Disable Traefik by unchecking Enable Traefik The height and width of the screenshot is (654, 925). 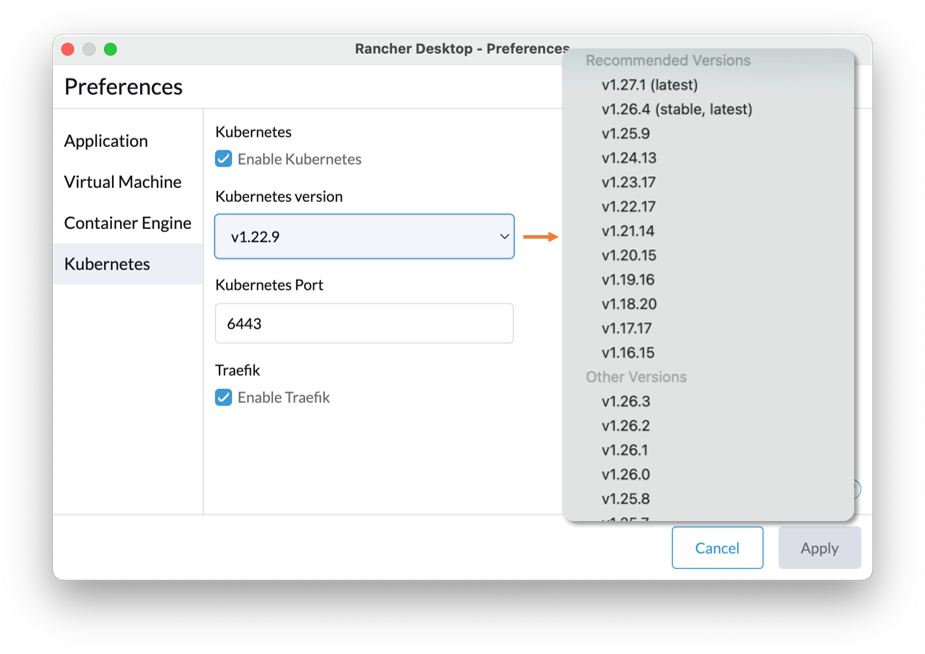point(222,397)
